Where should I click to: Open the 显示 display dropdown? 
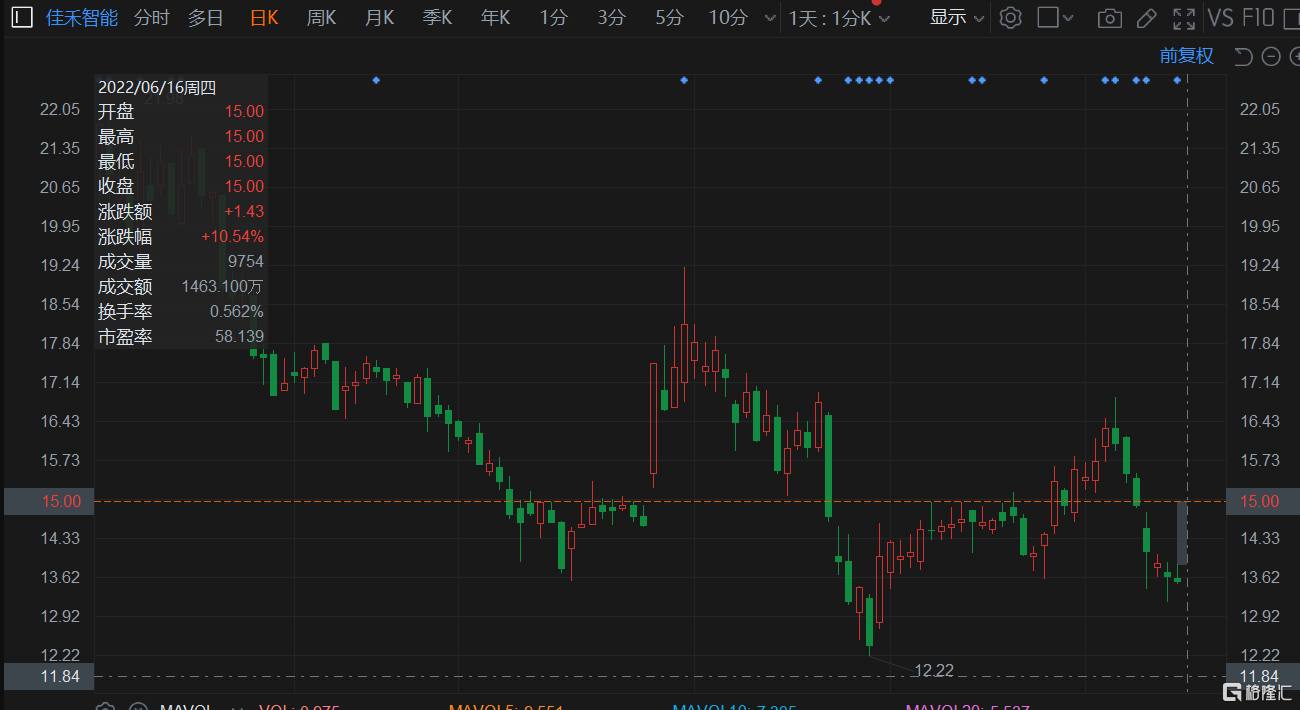click(x=957, y=17)
